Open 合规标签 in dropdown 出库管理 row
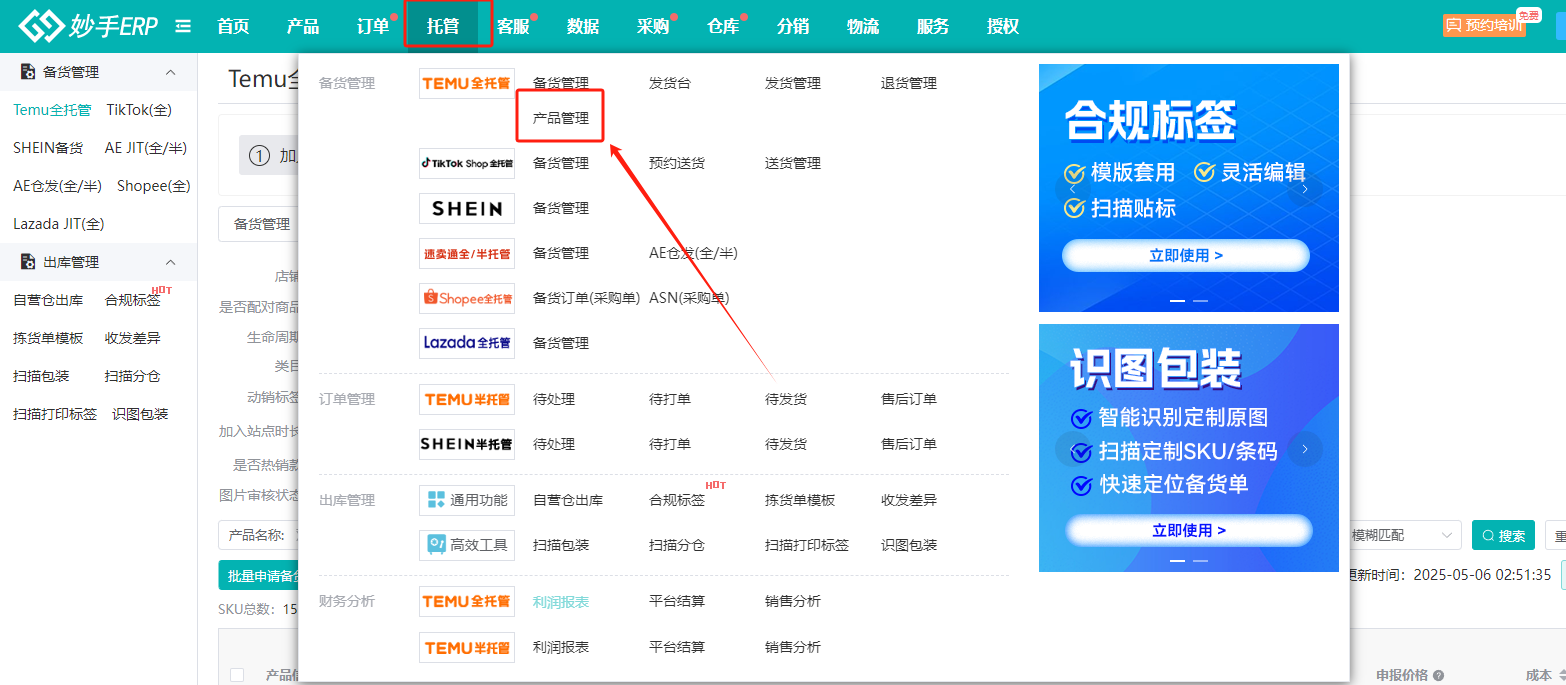 point(677,500)
